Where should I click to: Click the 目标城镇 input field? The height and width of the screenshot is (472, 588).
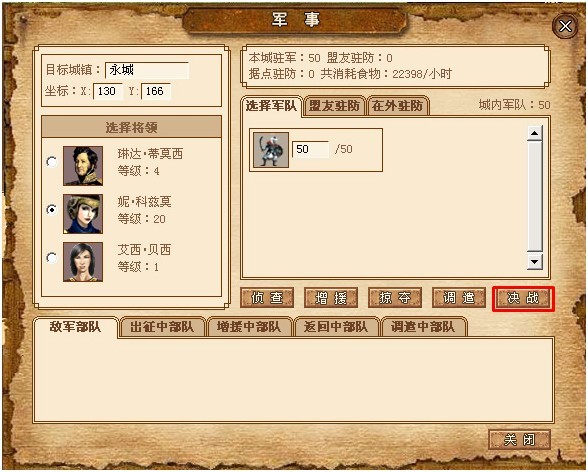147,70
